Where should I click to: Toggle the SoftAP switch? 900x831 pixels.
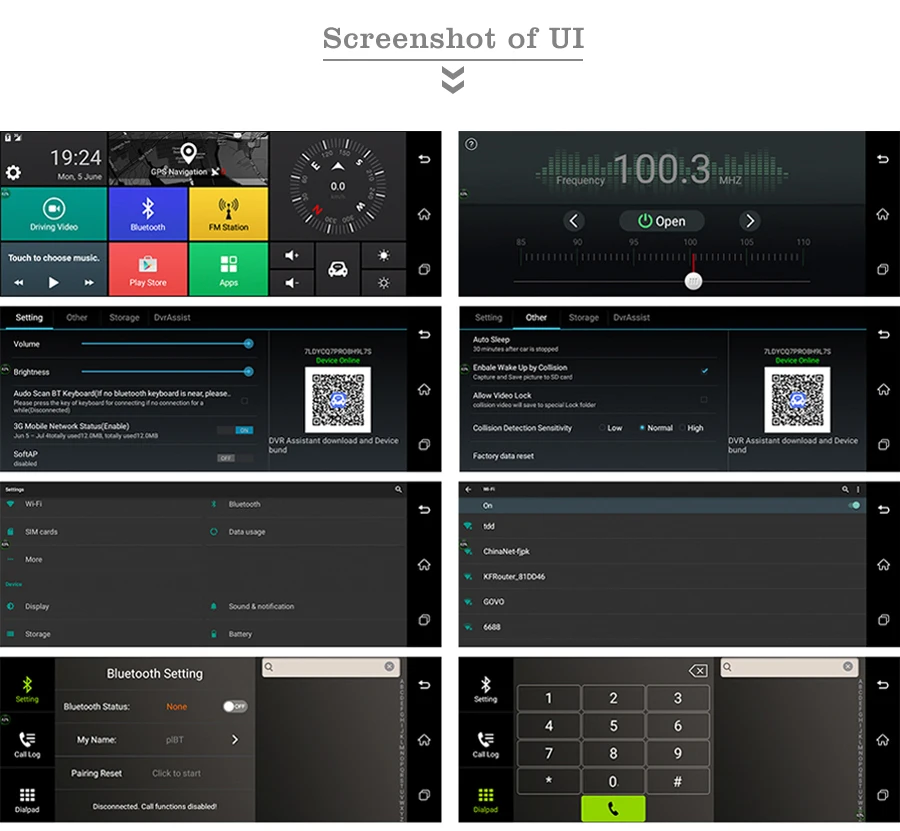236,458
